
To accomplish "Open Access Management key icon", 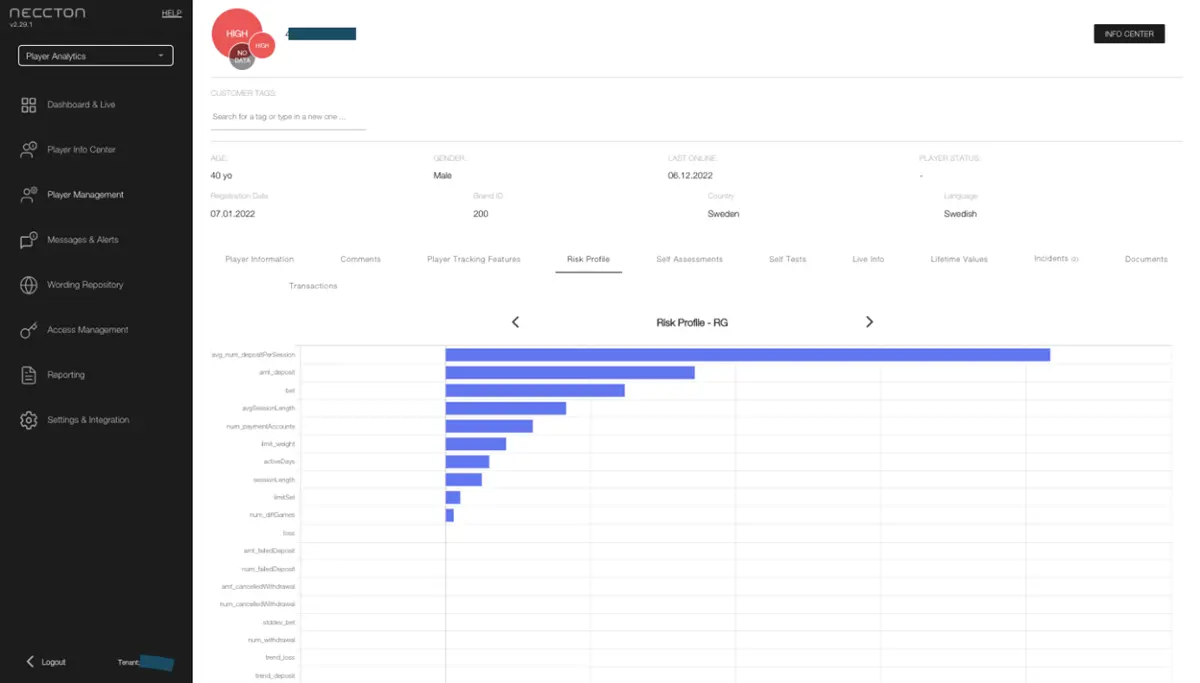I will (x=28, y=330).
